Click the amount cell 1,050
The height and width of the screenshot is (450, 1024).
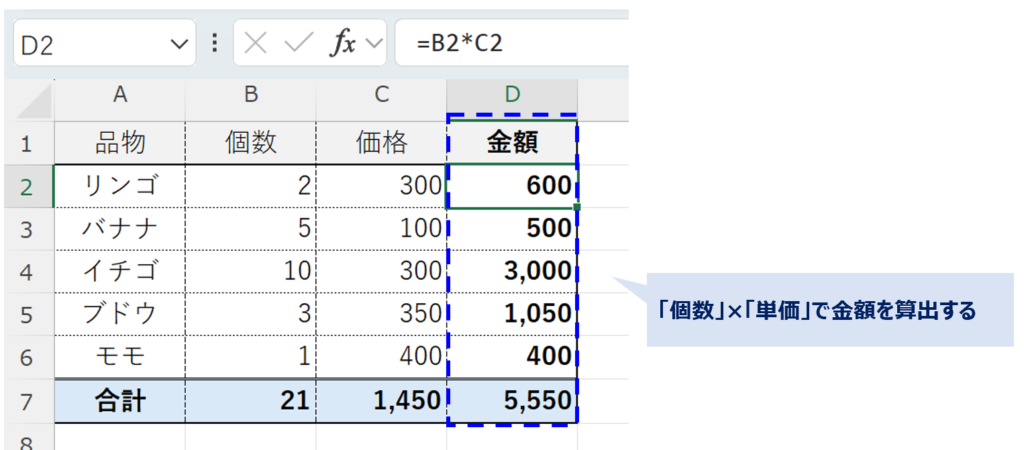point(513,314)
